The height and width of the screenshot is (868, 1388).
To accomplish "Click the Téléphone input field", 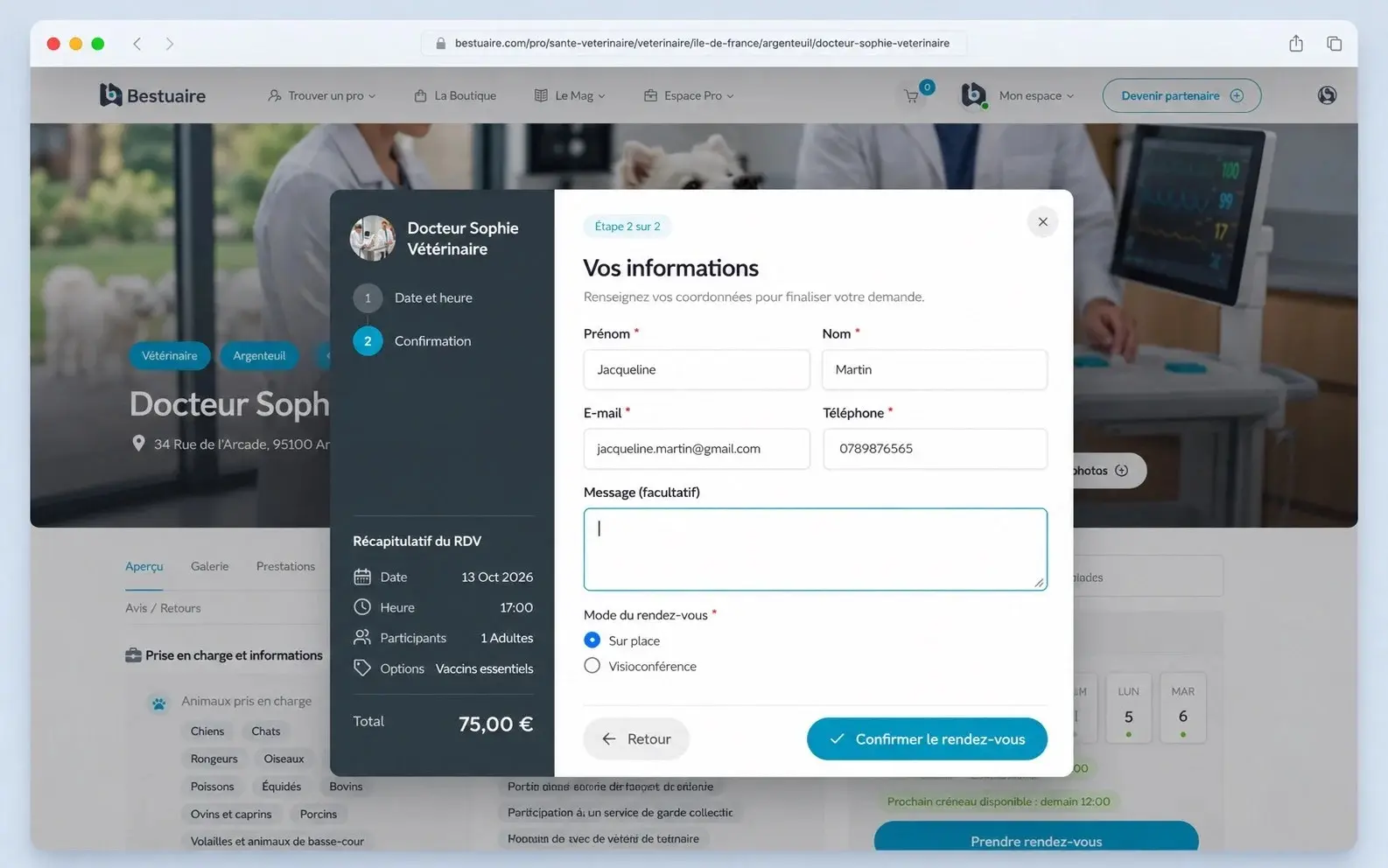I will [935, 449].
